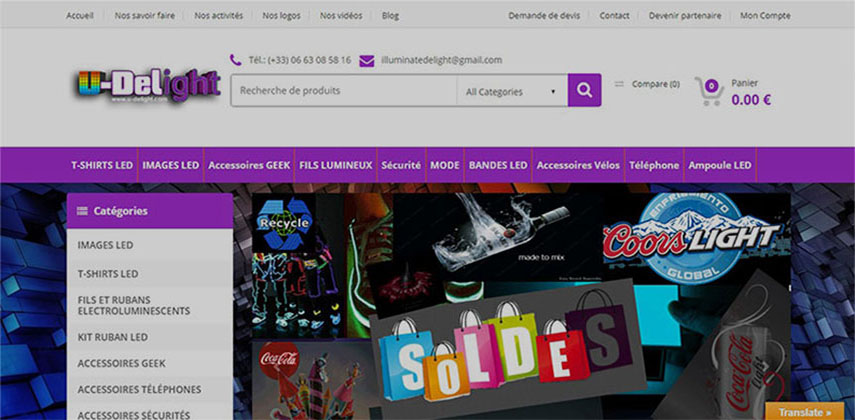This screenshot has height=420, width=855.
Task: Click Demande de devis link
Action: [544, 16]
